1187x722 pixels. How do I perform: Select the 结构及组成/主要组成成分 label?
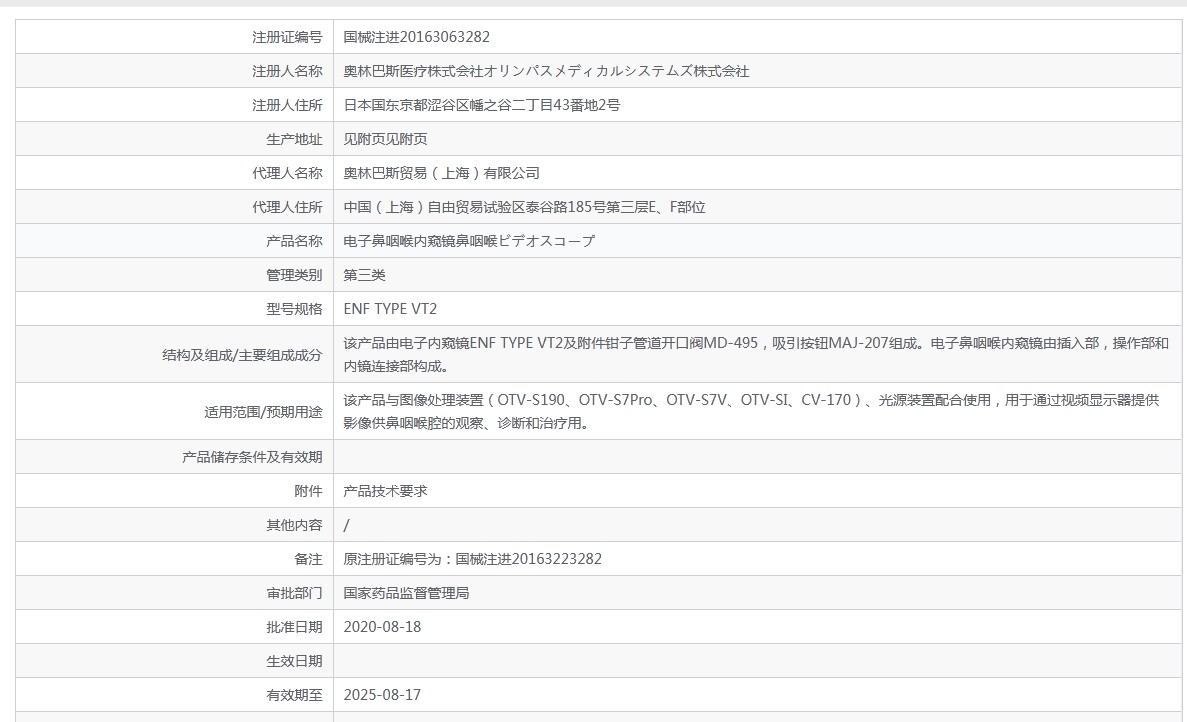coord(242,355)
